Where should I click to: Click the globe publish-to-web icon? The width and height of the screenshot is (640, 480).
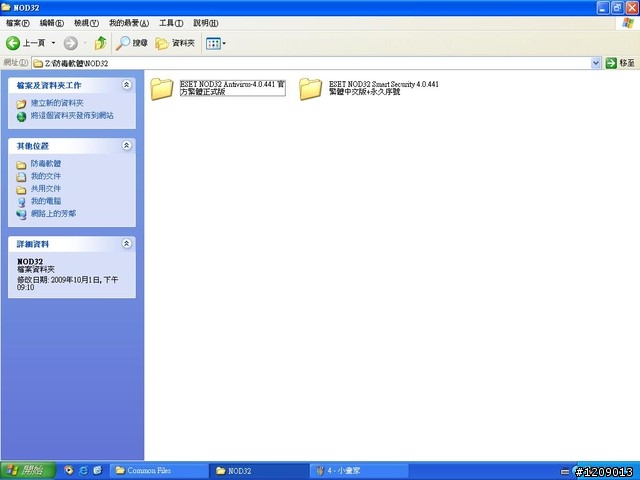tap(21, 117)
